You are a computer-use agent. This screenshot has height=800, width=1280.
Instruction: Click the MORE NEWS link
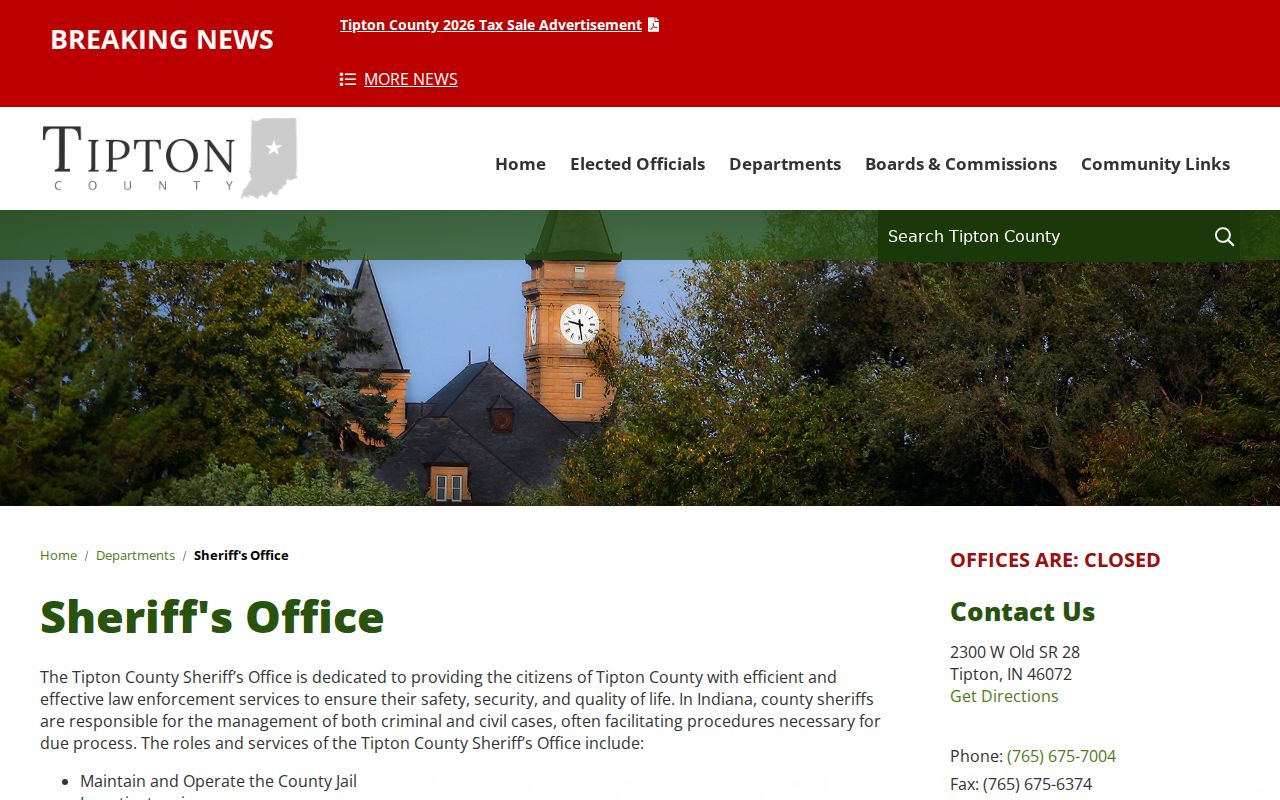[x=411, y=79]
